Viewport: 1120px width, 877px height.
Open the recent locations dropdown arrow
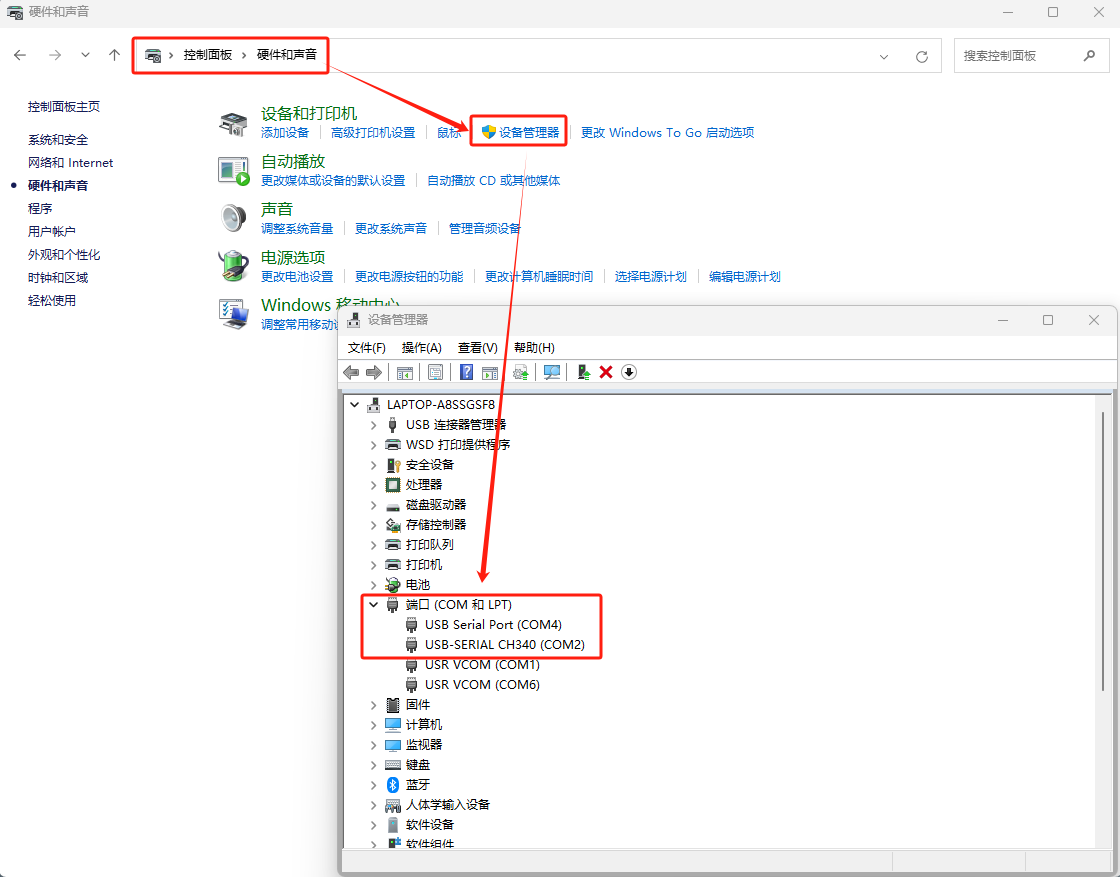[x=85, y=55]
